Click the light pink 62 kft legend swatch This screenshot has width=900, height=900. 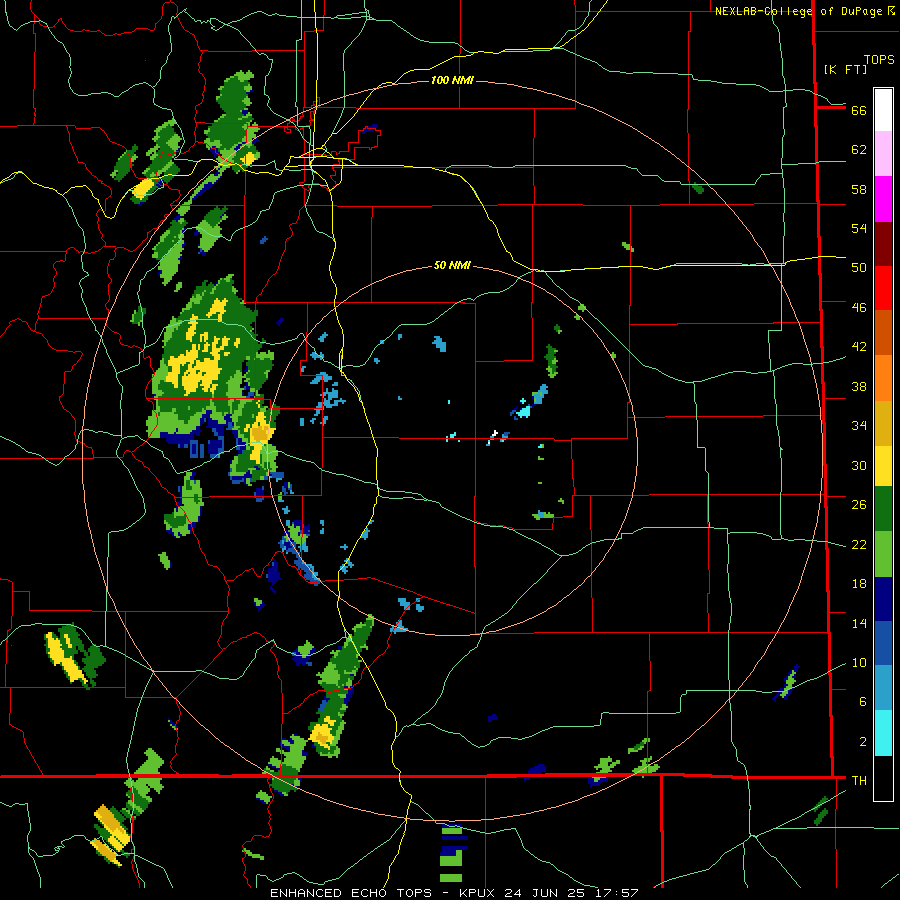coord(883,153)
